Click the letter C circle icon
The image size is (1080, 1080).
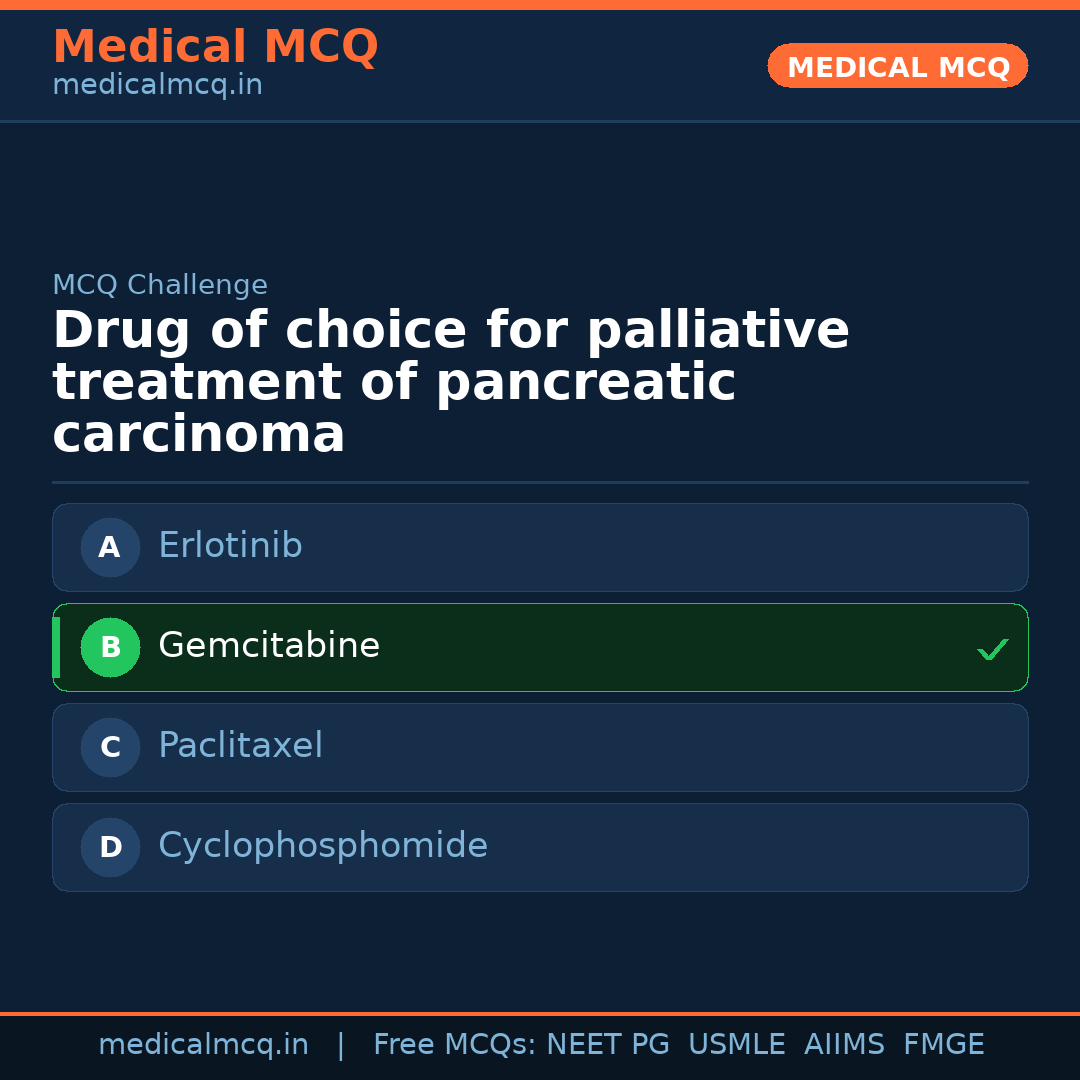point(110,747)
